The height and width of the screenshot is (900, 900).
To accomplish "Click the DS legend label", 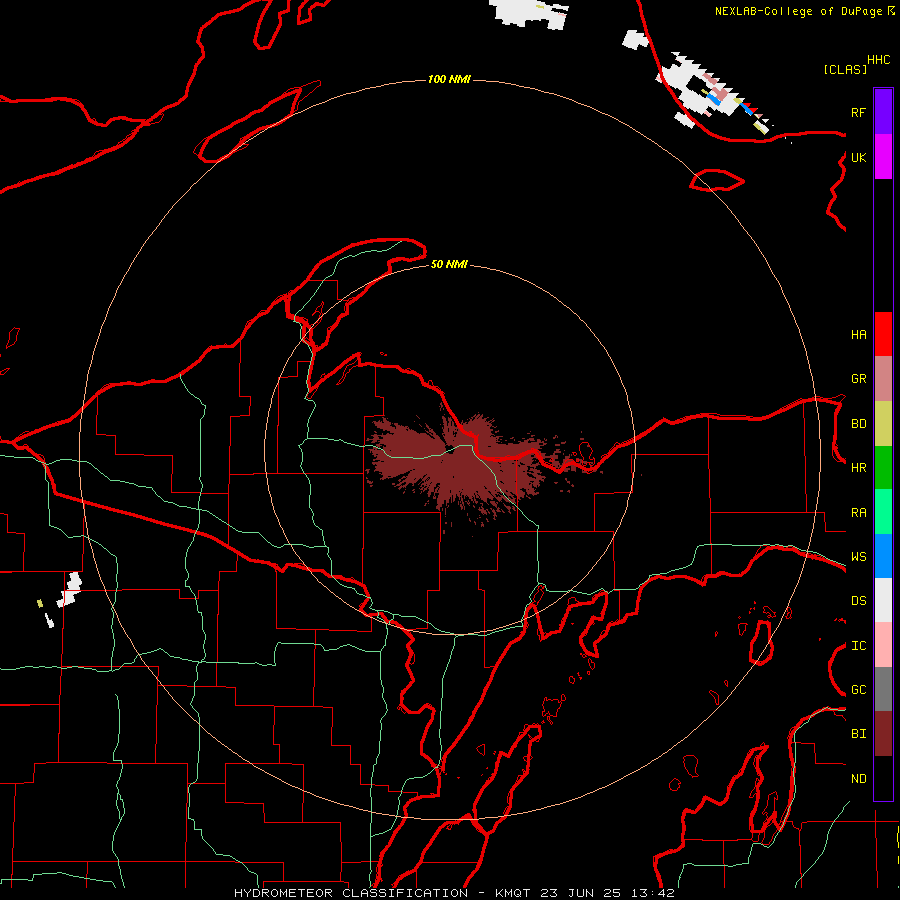I will click(x=858, y=601).
